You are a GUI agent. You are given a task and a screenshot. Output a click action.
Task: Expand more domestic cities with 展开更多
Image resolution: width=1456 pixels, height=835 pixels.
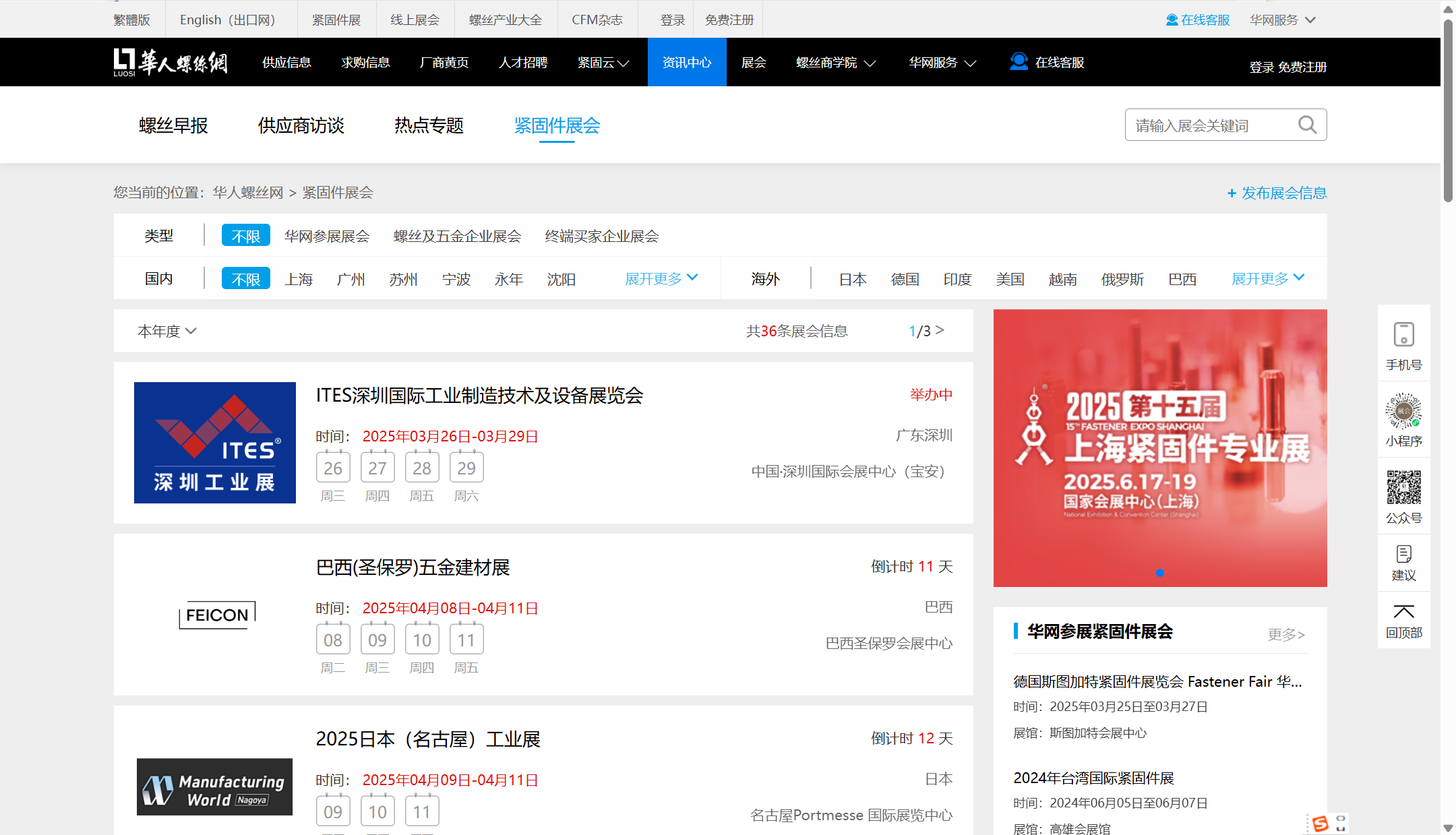click(661, 278)
